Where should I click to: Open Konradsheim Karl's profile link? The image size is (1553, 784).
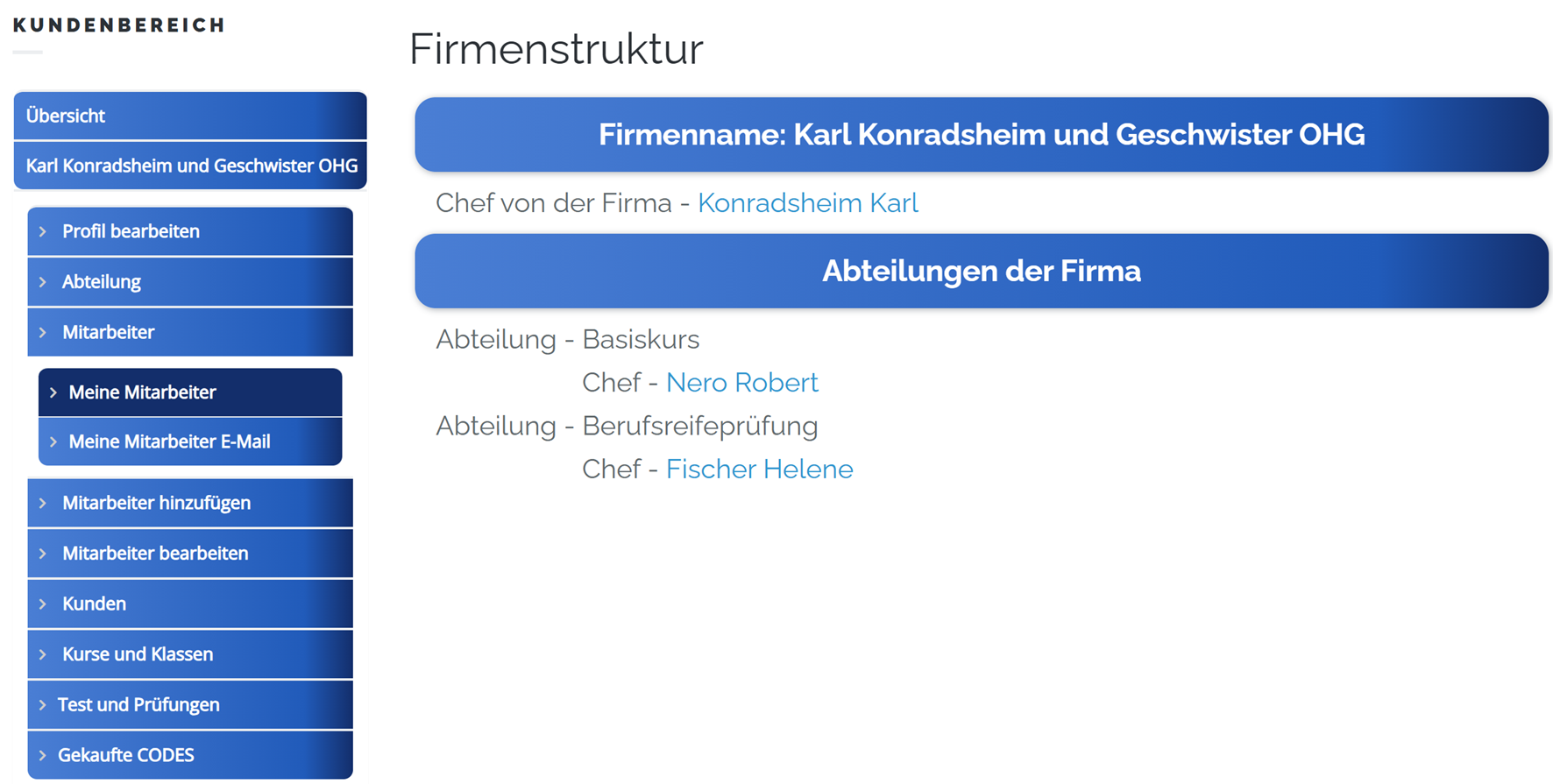(807, 203)
